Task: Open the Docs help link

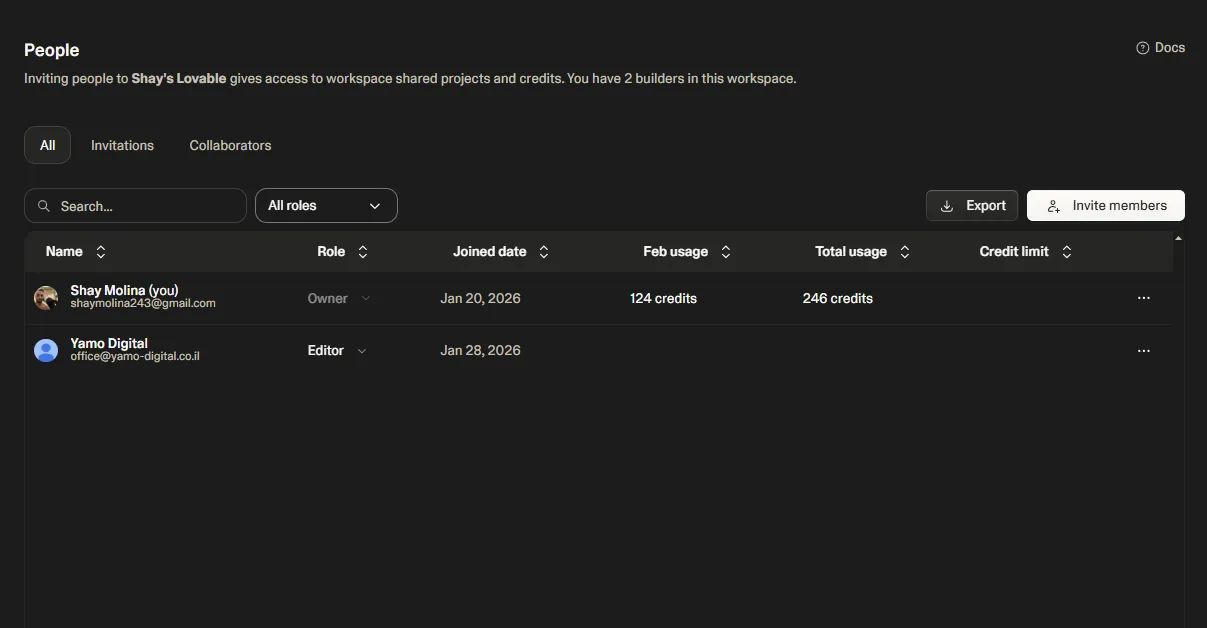Action: tap(1160, 48)
